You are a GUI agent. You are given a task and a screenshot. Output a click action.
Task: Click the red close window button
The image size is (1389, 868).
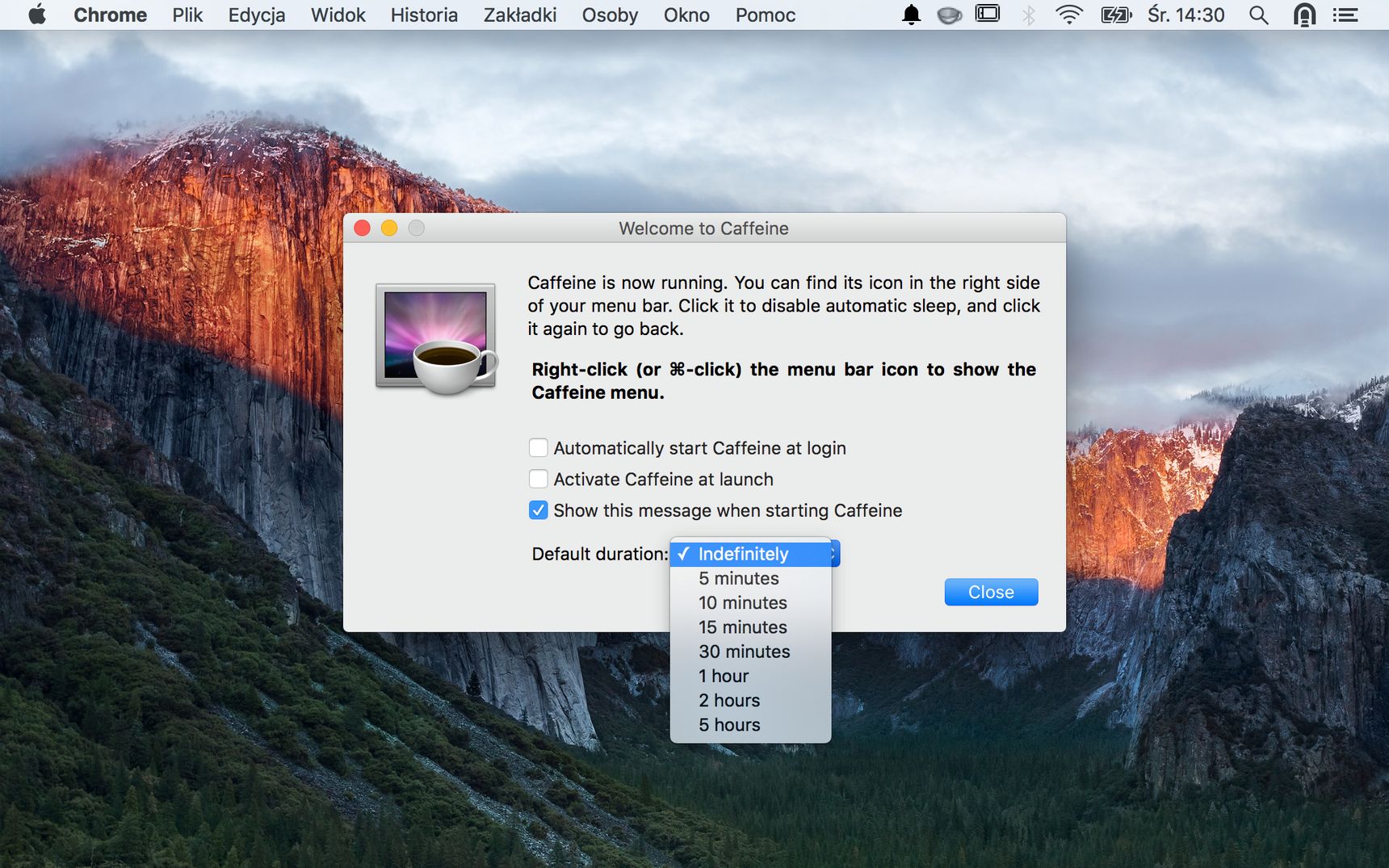363,229
